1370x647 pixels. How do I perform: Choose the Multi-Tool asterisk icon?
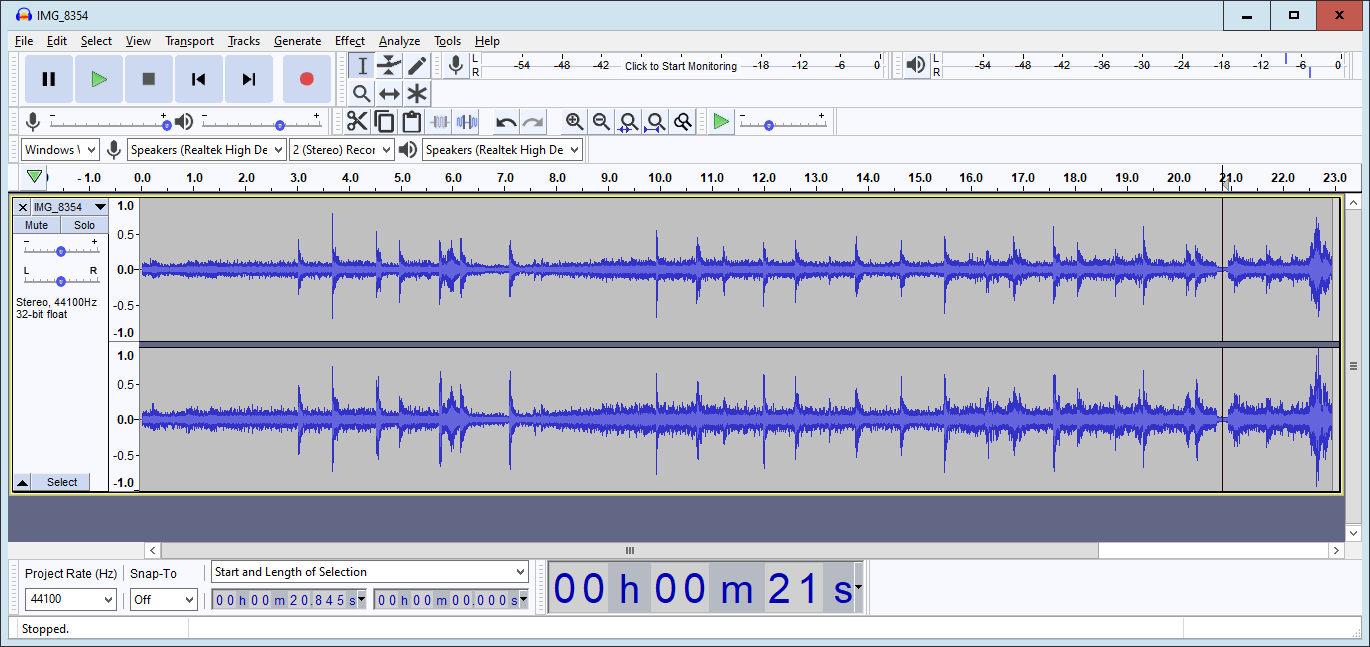417,94
